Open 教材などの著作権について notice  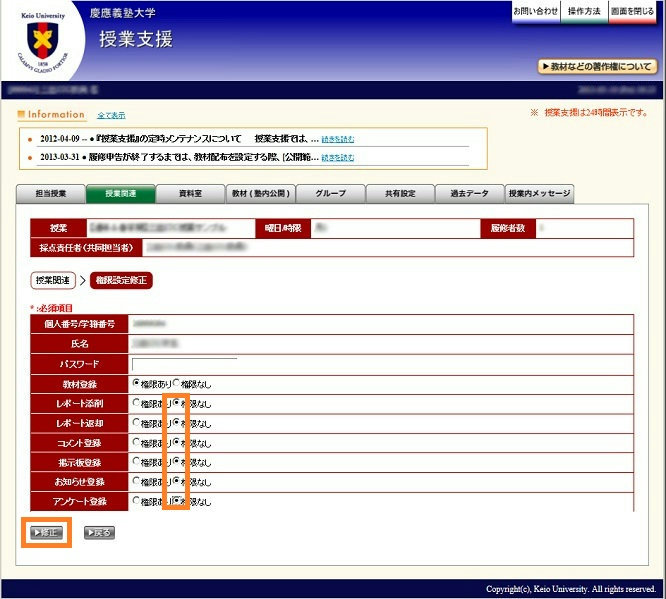(597, 67)
